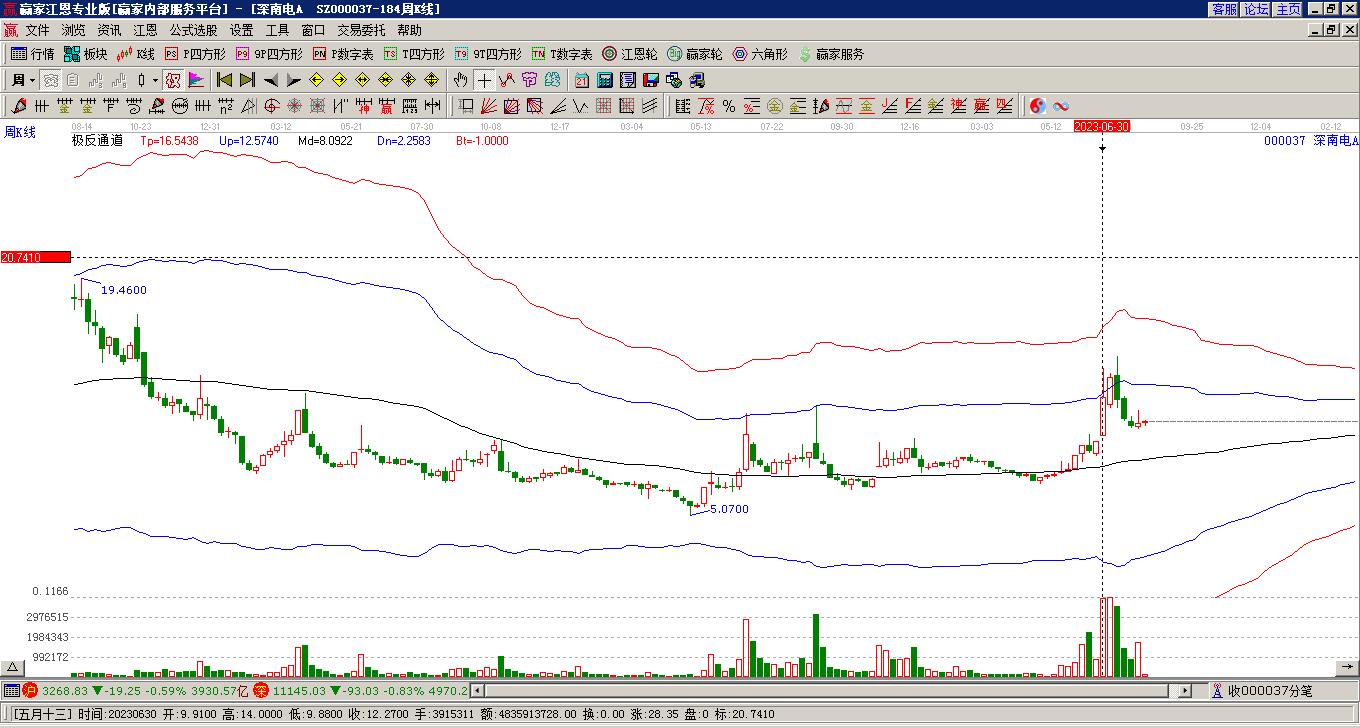This screenshot has width=1360, height=728.
Task: Click the hand pan tool icon
Action: (460, 80)
